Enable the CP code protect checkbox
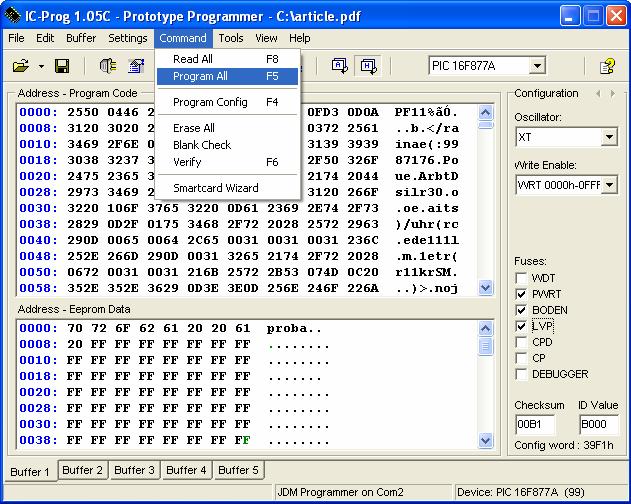The height and width of the screenshot is (504, 631). point(521,358)
